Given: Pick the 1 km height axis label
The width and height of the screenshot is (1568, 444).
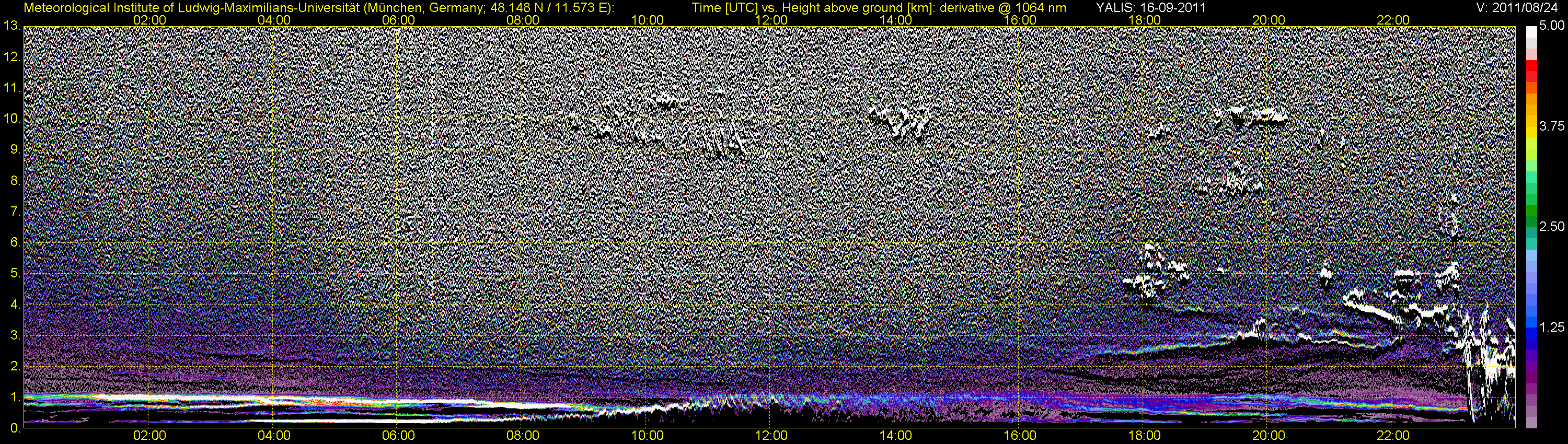Looking at the screenshot, I should (15, 396).
